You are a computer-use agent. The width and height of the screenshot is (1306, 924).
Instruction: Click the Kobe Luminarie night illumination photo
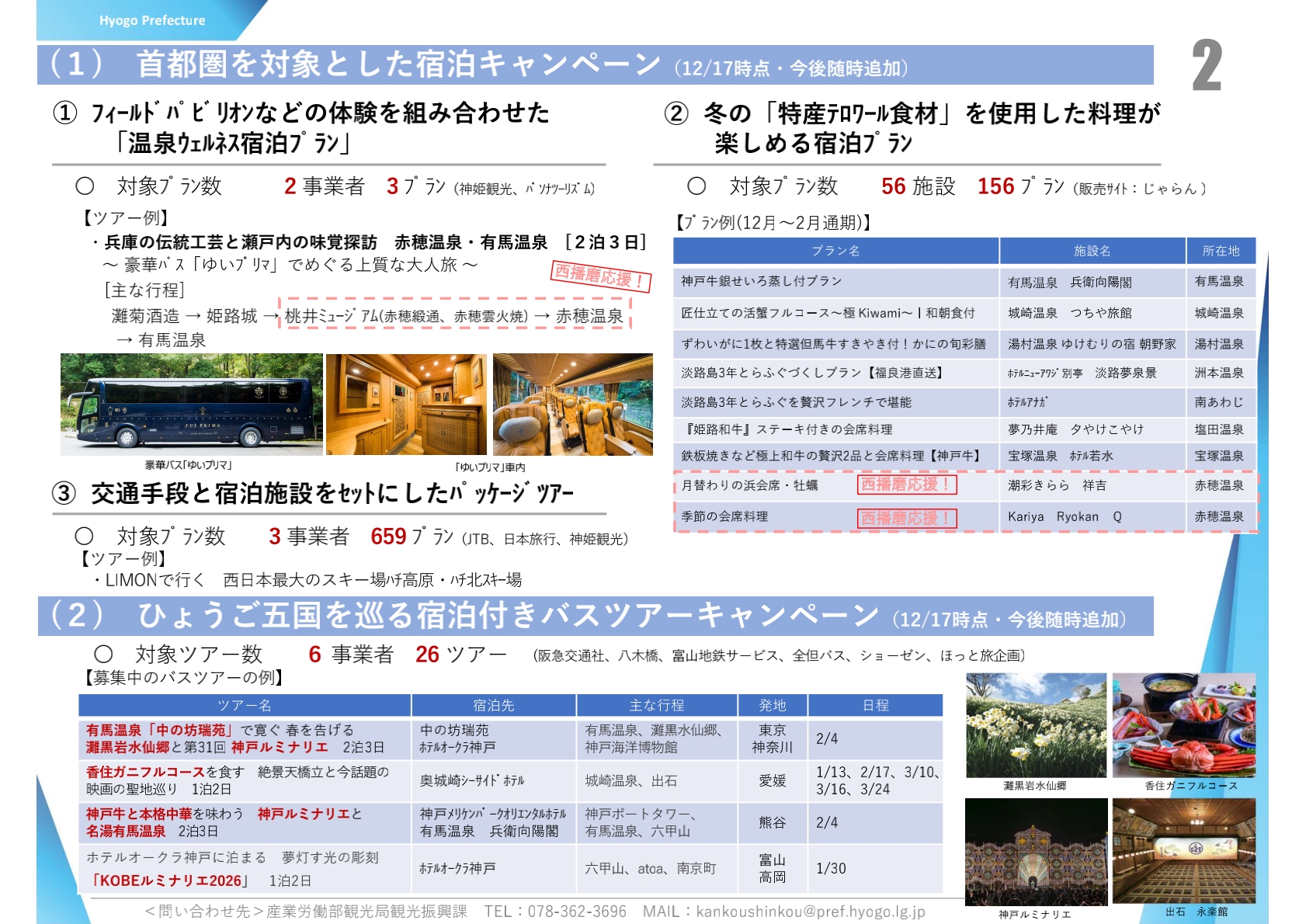tap(1036, 852)
